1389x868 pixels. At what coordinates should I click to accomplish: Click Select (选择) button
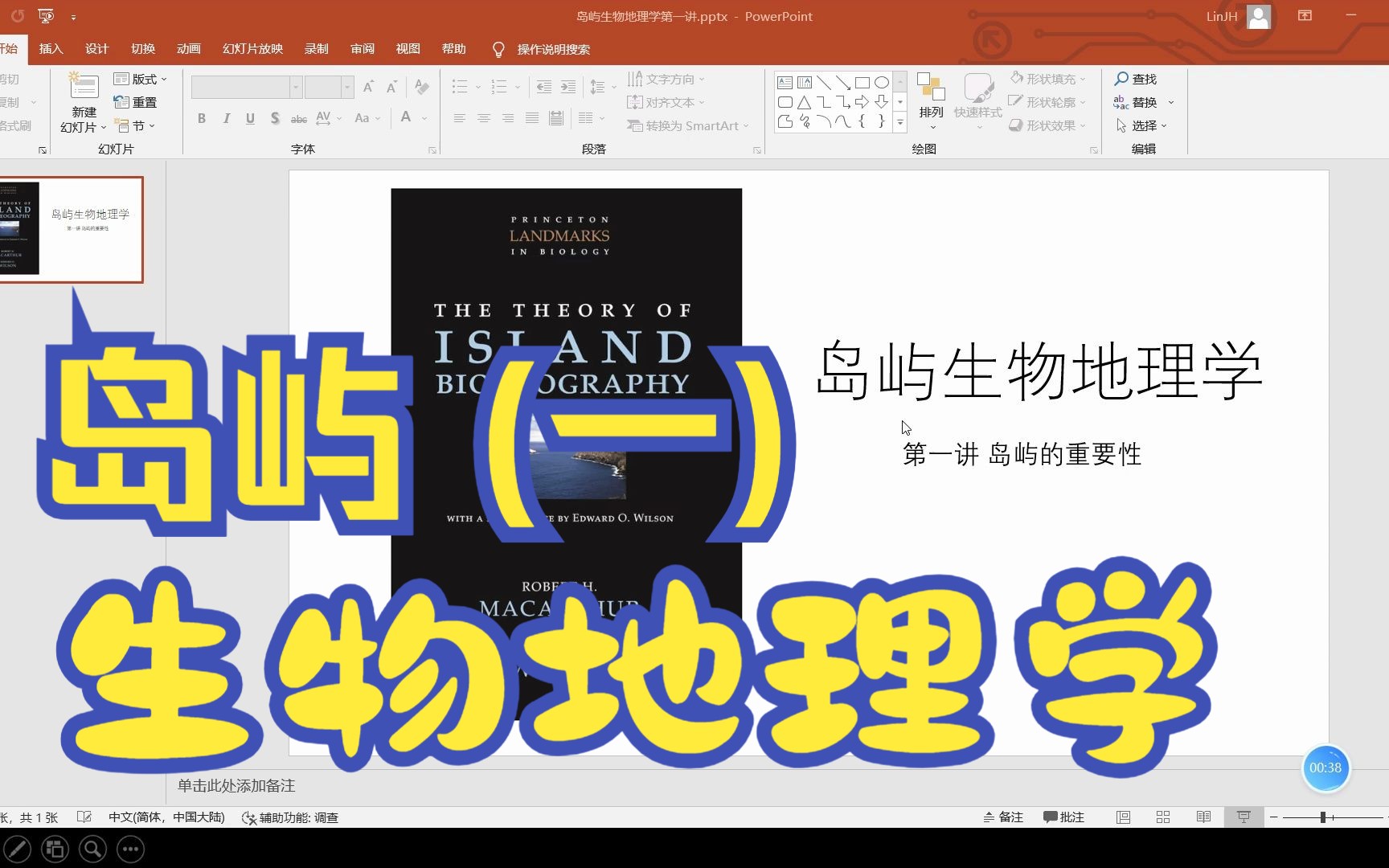[x=1141, y=125]
